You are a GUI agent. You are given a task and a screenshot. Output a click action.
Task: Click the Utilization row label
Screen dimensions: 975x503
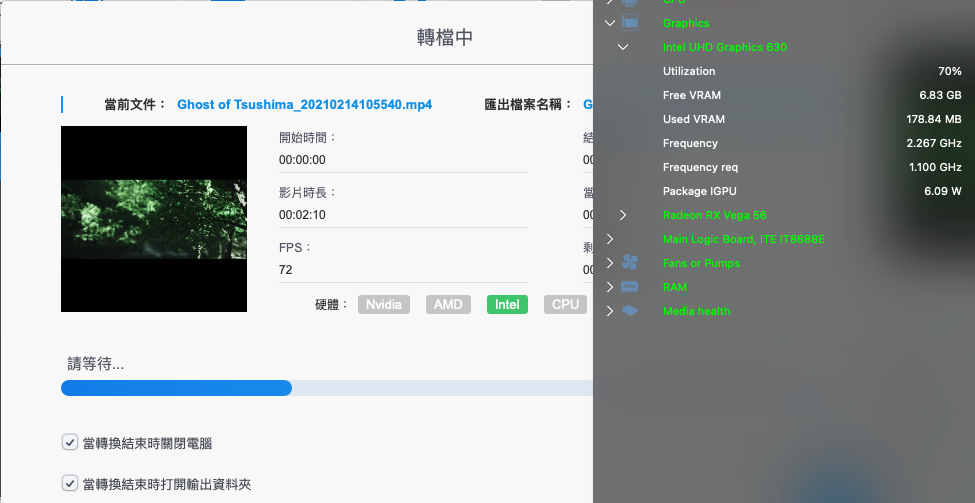coord(689,71)
